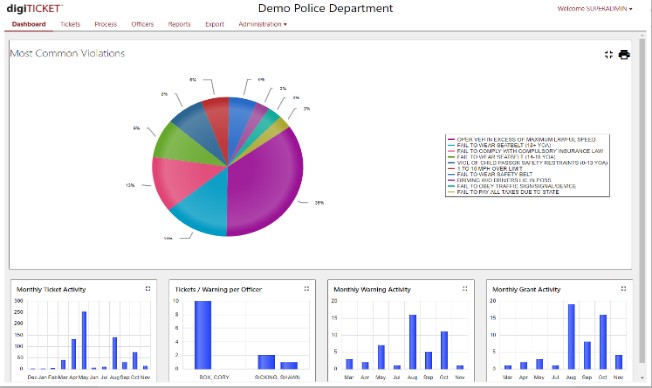The width and height of the screenshot is (652, 388).
Task: Click the Aug bar in Monthly Ticket Activity
Action: coord(115,353)
